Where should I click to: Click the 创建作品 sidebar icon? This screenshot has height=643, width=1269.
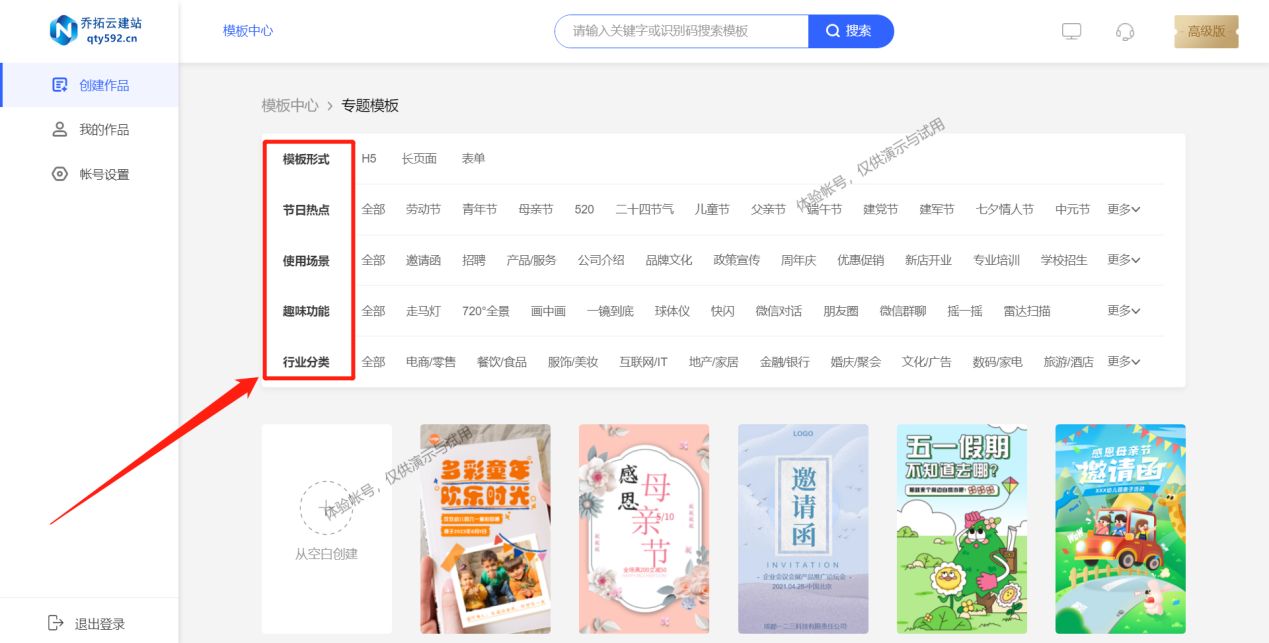click(60, 85)
